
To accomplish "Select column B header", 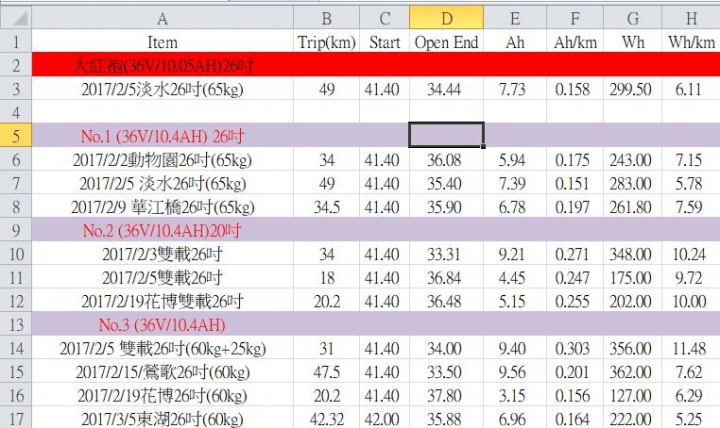I will tap(326, 18).
